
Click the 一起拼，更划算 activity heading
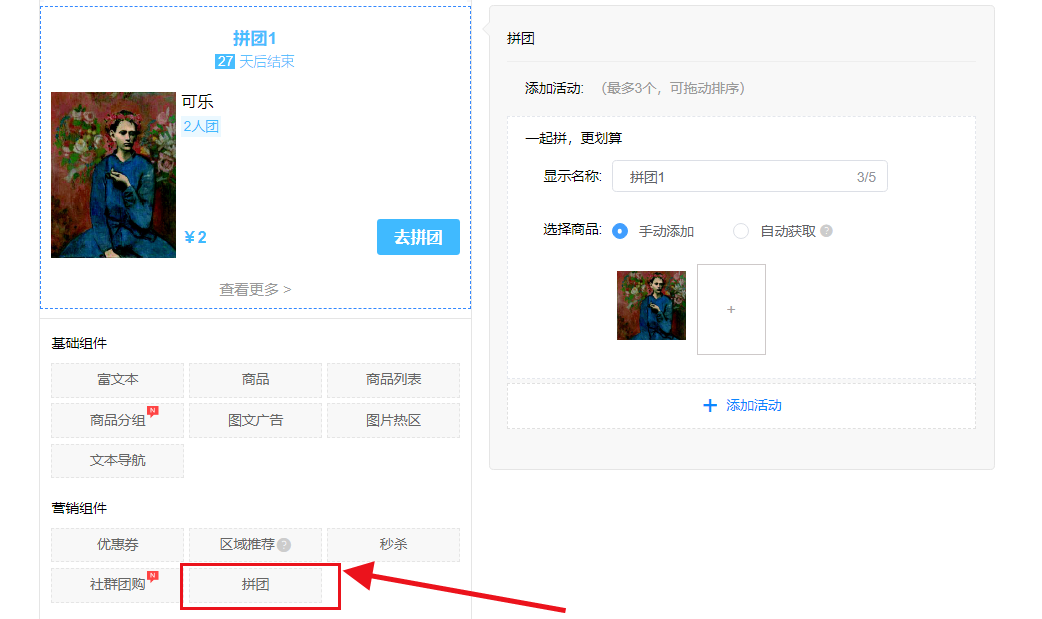(x=573, y=138)
